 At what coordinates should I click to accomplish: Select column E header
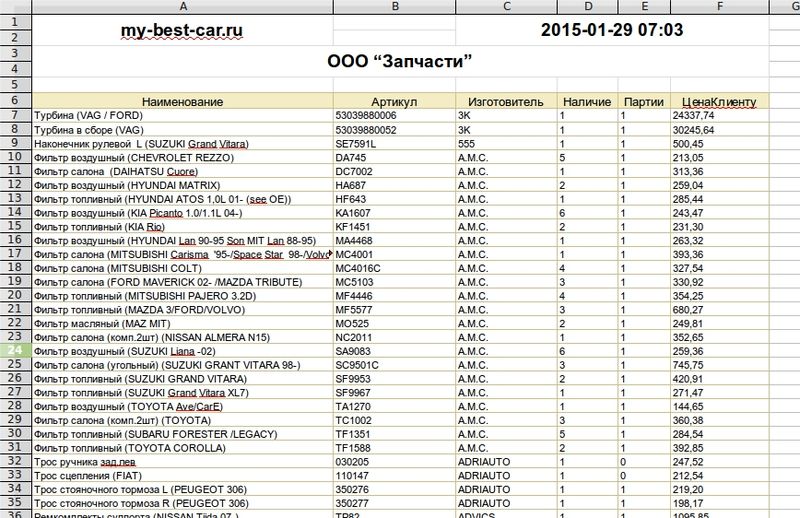tap(644, 7)
